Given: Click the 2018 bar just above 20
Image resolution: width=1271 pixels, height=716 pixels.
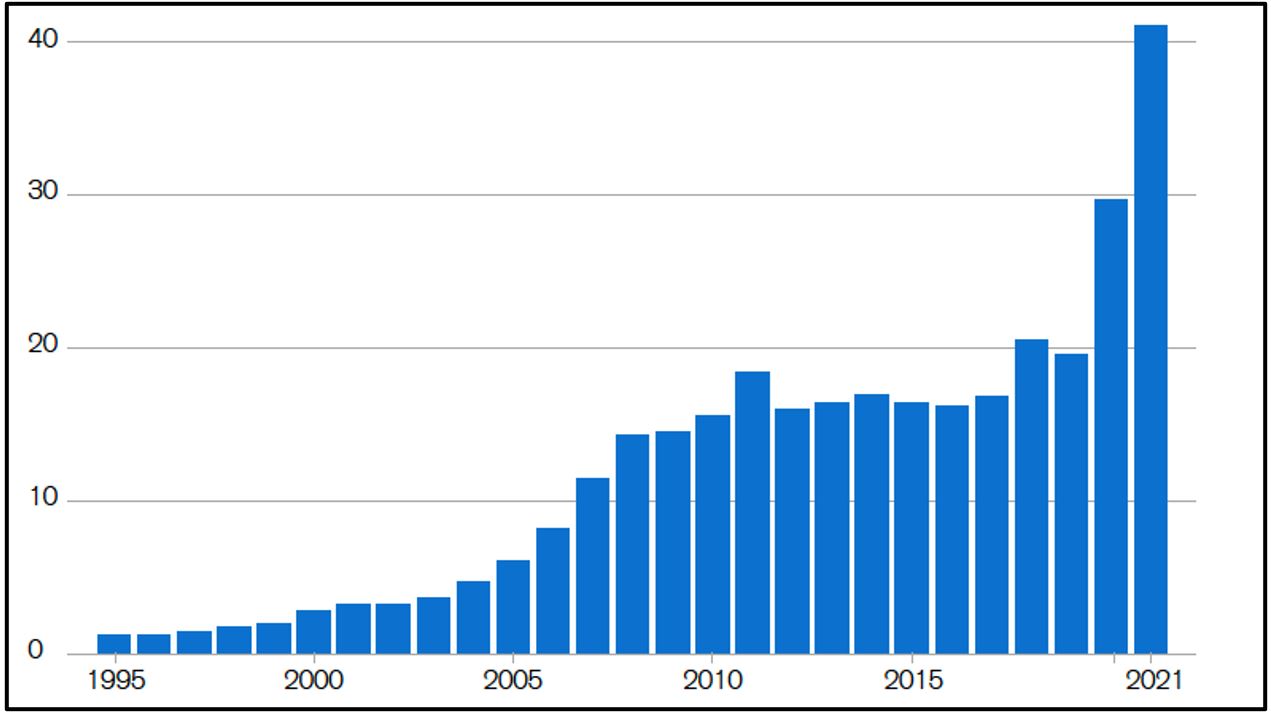Looking at the screenshot, I should (x=1031, y=497).
